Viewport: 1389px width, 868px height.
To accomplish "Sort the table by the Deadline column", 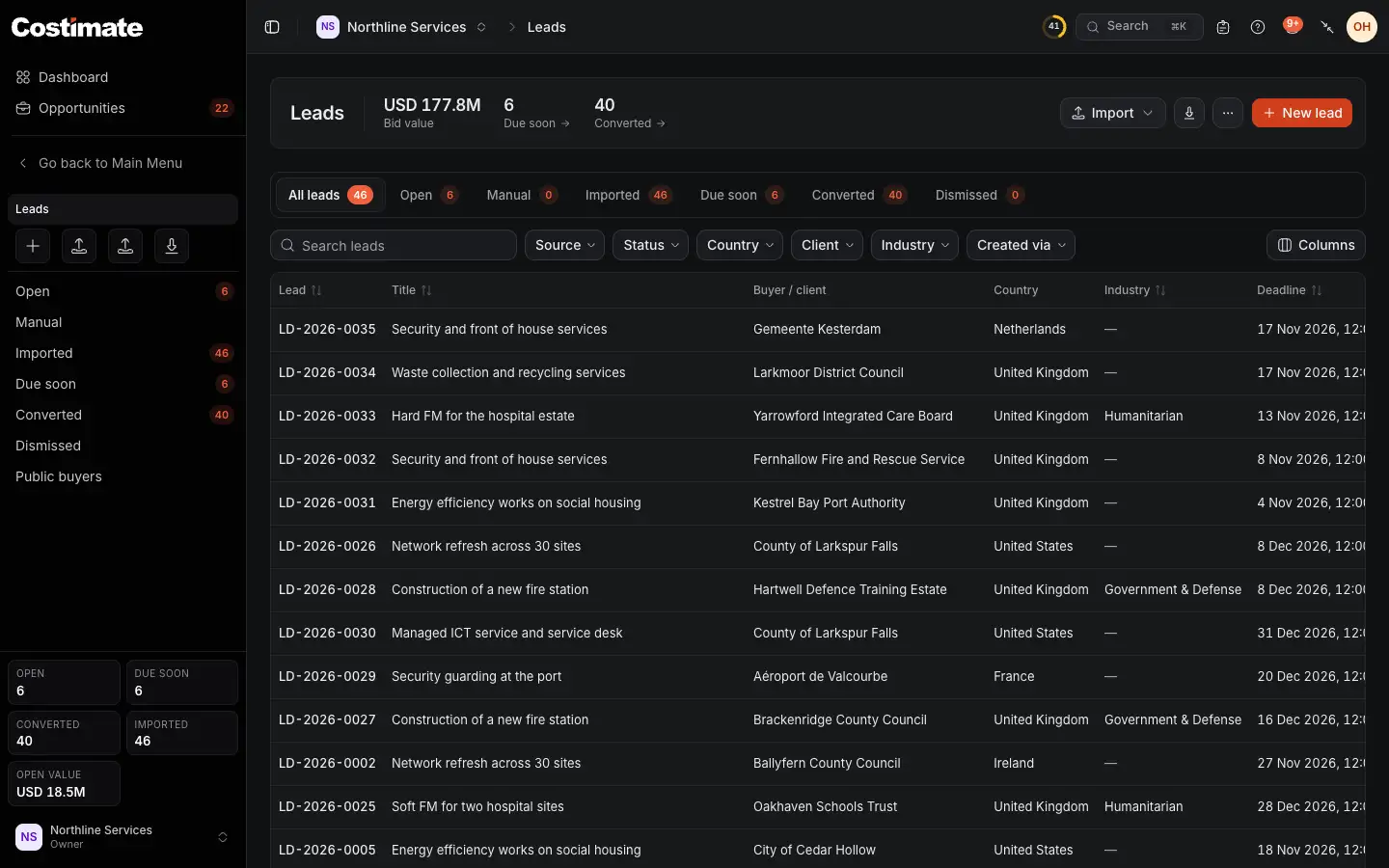I will tap(1290, 290).
